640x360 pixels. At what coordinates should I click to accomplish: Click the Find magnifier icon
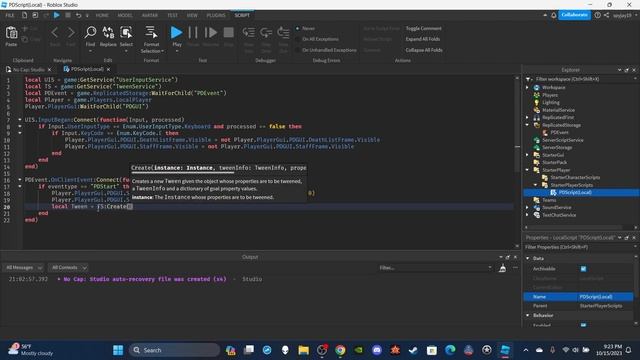coord(90,32)
